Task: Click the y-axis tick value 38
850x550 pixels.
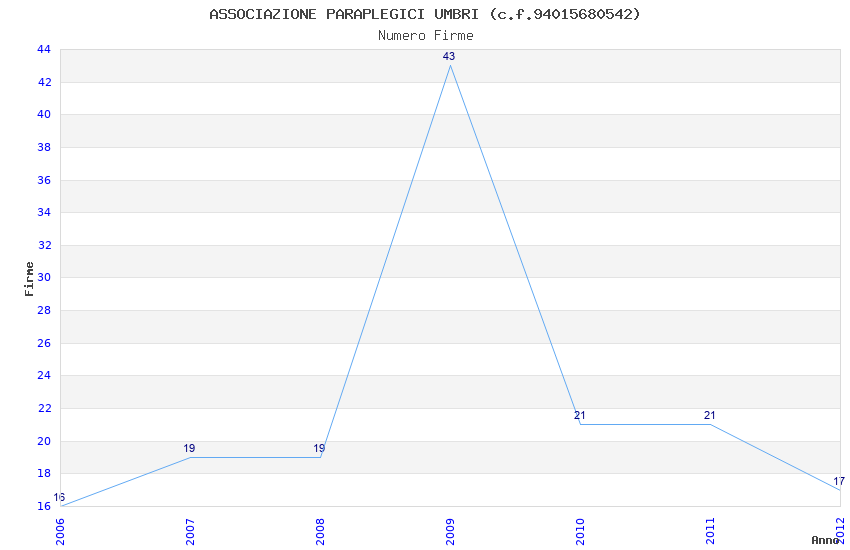Action: pos(44,147)
